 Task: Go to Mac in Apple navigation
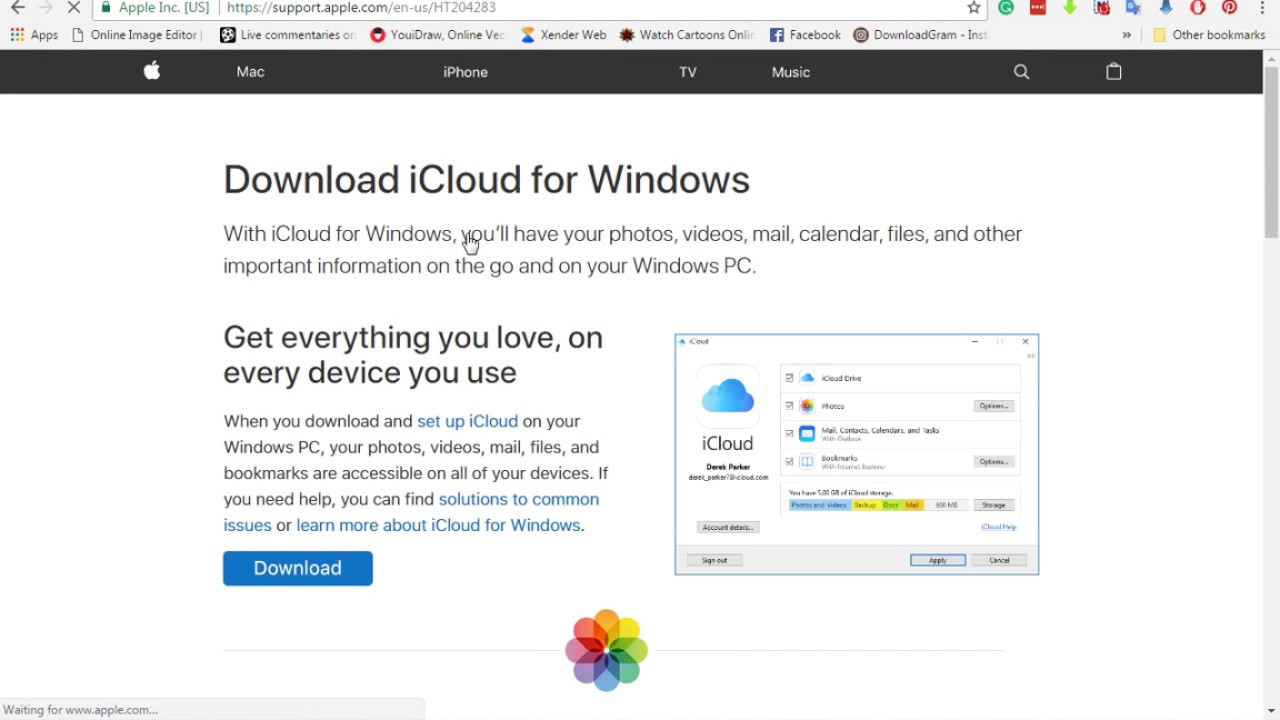pyautogui.click(x=250, y=72)
